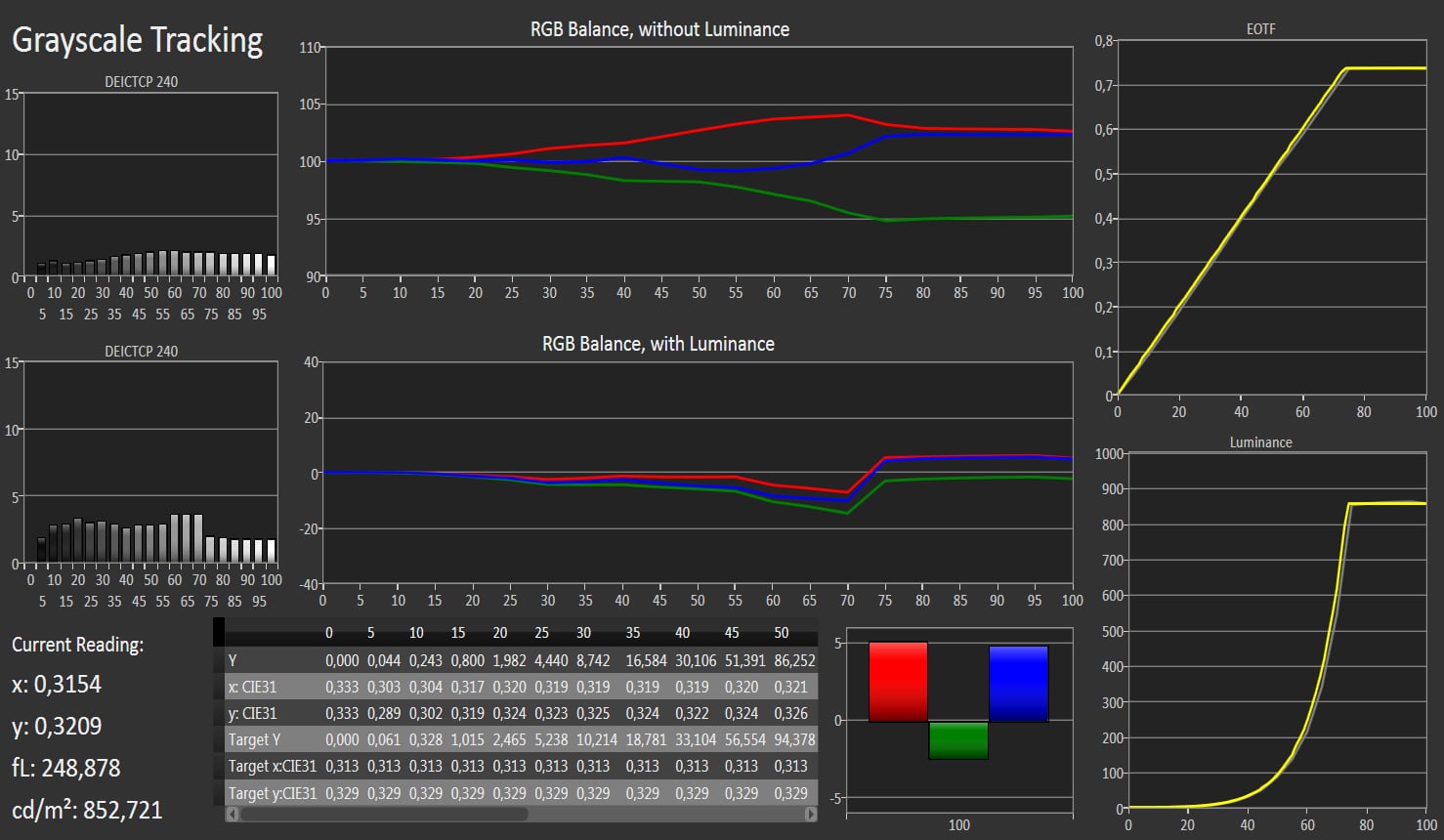Click the RGB Balance, without Luminance title
This screenshot has width=1444, height=840.
click(x=659, y=29)
